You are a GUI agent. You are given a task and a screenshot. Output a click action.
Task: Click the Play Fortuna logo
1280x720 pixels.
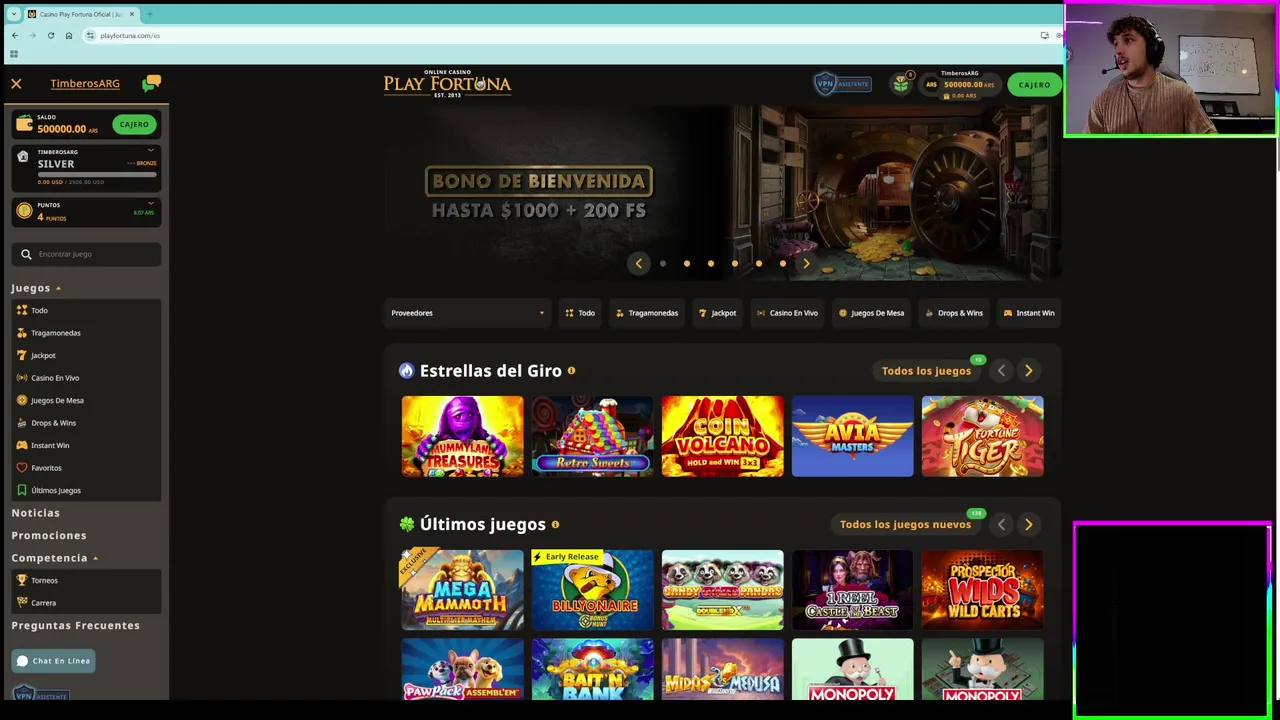click(447, 84)
